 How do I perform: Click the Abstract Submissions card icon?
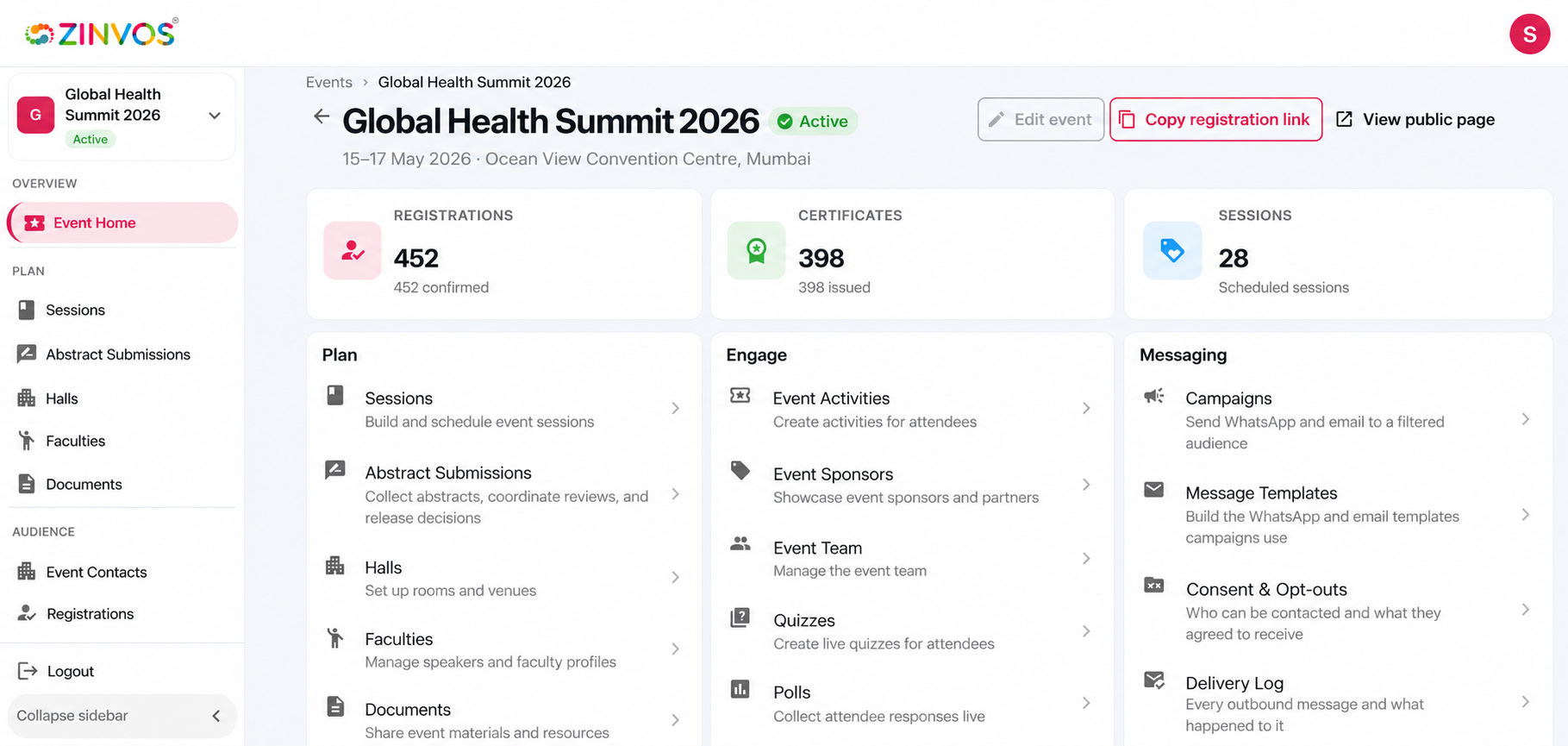click(x=335, y=469)
